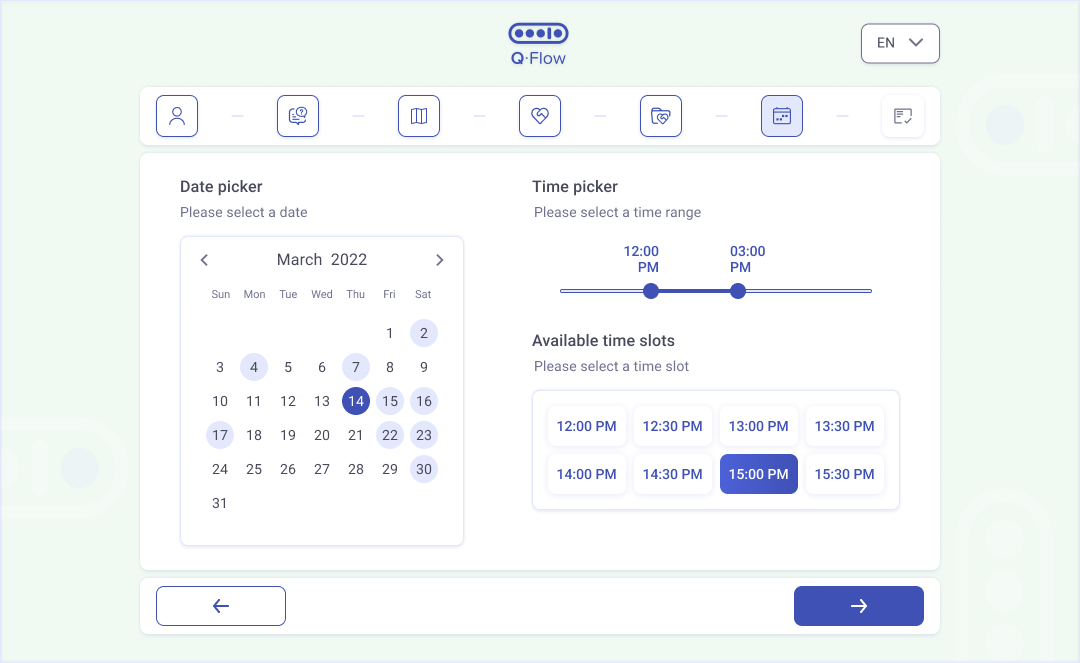Click the Q-Flow logo

point(538,44)
